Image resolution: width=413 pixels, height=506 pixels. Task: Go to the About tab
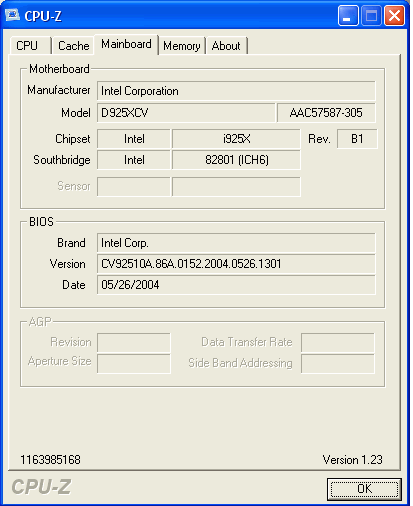point(226,45)
